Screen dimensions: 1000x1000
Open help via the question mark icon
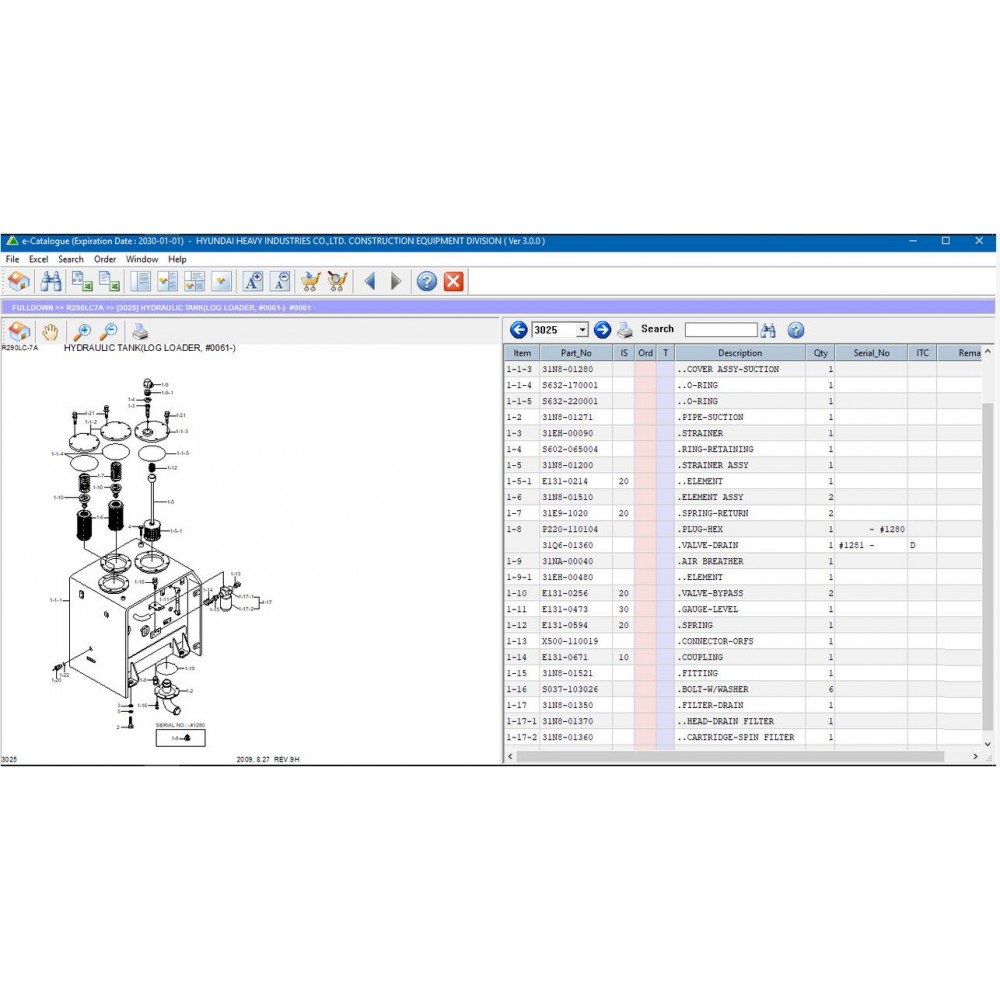tap(425, 281)
